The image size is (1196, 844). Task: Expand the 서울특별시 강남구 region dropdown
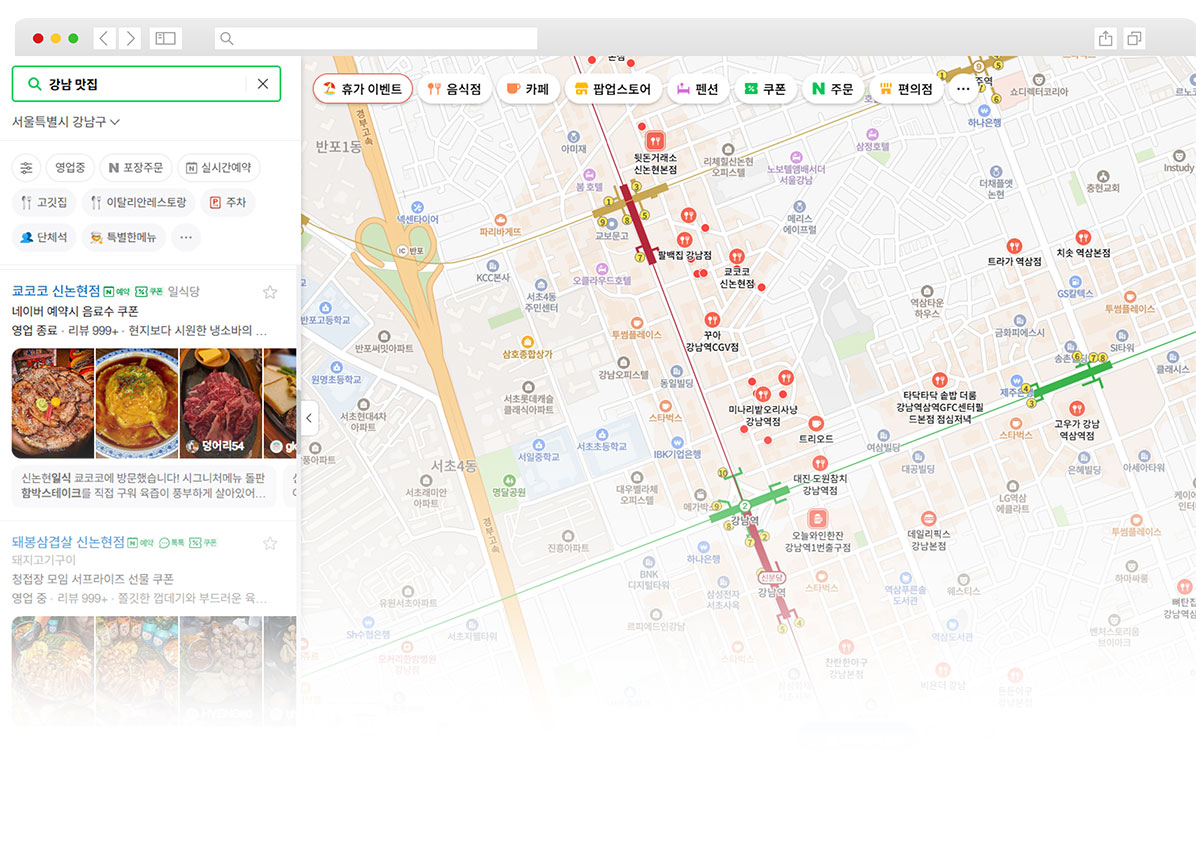point(66,122)
